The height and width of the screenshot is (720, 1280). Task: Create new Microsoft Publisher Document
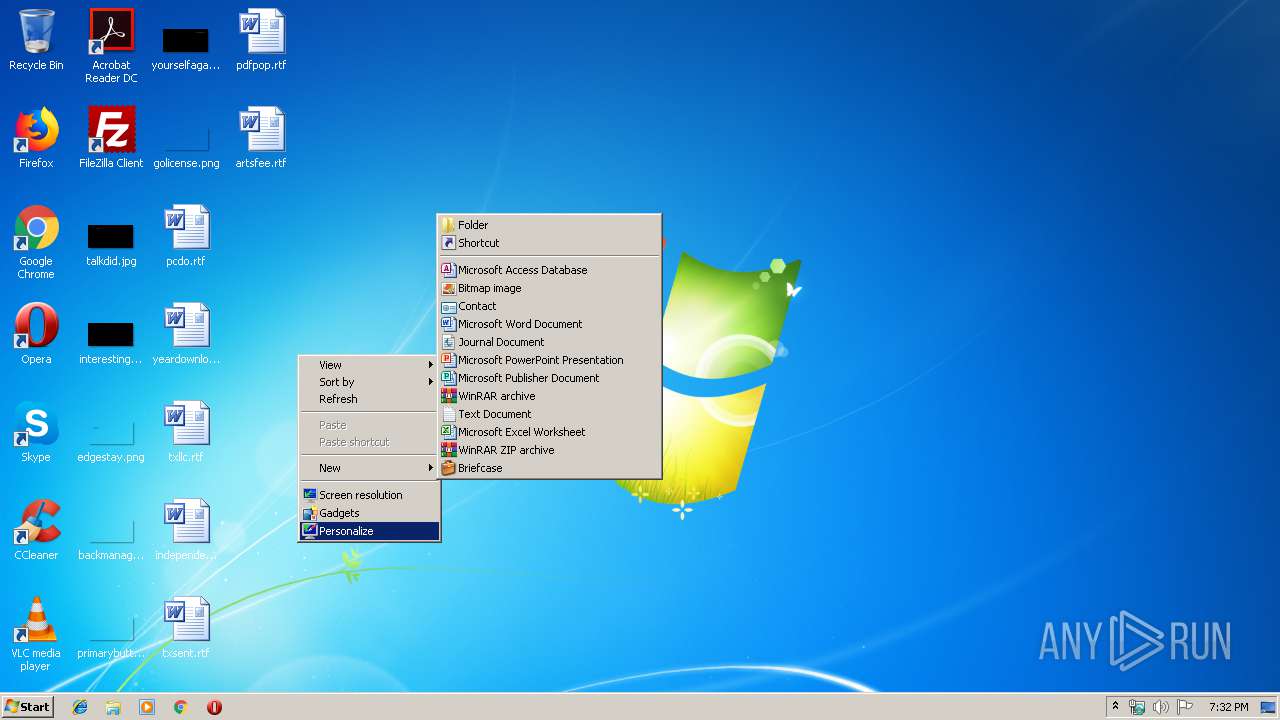click(x=549, y=378)
